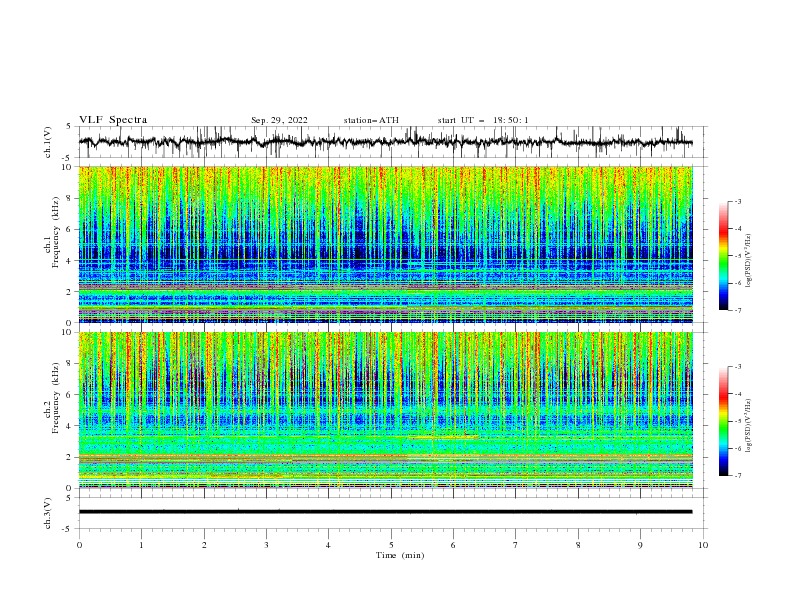Viewport: 792px width, 612px height.
Task: Click the "6" tick on the time axis
Action: [x=453, y=545]
